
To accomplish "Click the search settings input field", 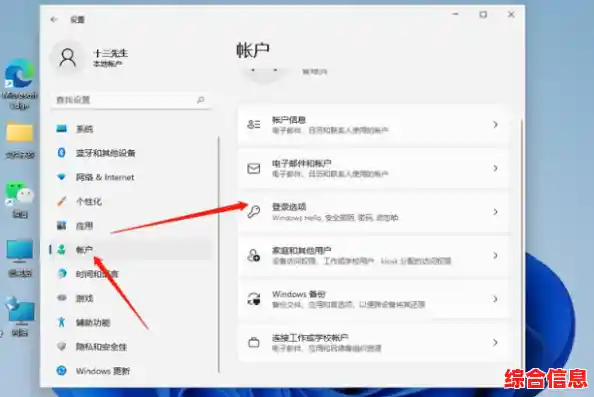I will 131,100.
